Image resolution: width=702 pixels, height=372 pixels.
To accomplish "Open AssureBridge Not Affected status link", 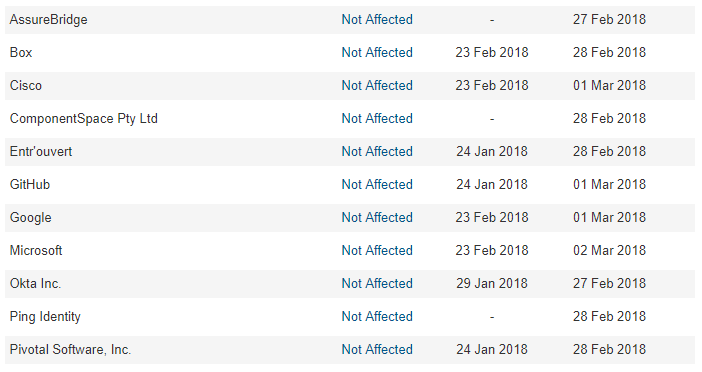I will [x=377, y=20].
